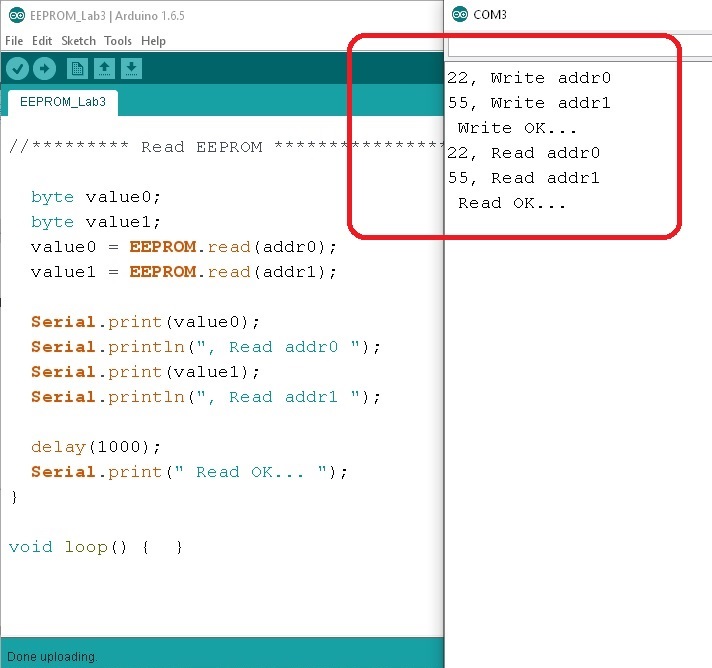The height and width of the screenshot is (668, 712).
Task: Click the serial monitor send input field
Action: [x=579, y=47]
